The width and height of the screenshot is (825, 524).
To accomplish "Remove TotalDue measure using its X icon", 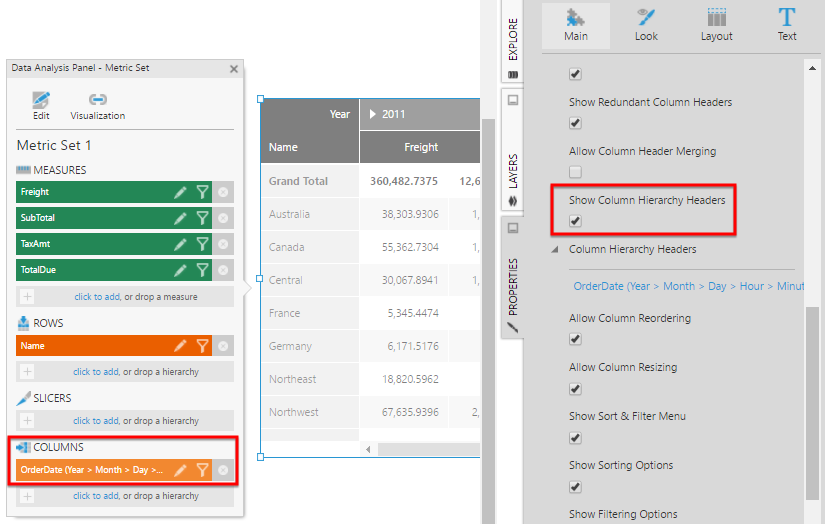I will coord(223,270).
